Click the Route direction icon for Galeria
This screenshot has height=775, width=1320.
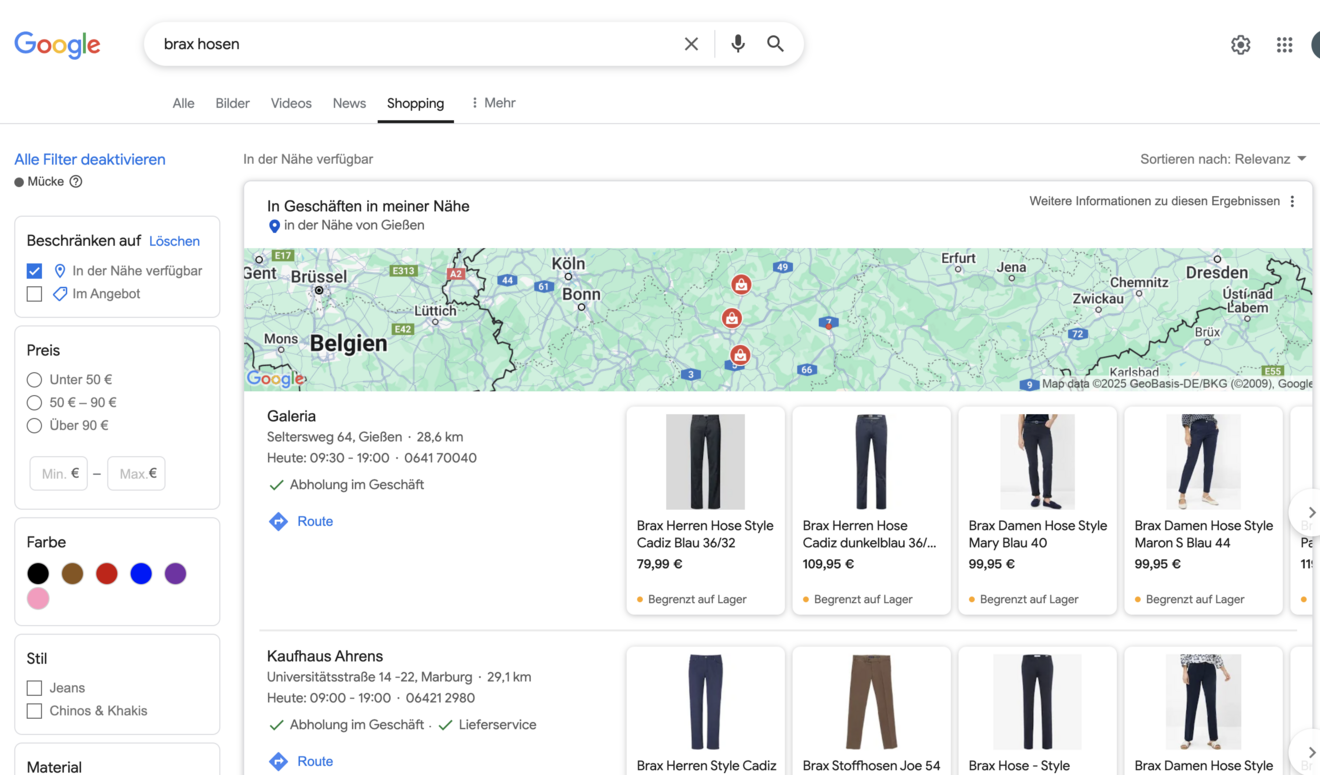pyautogui.click(x=279, y=521)
